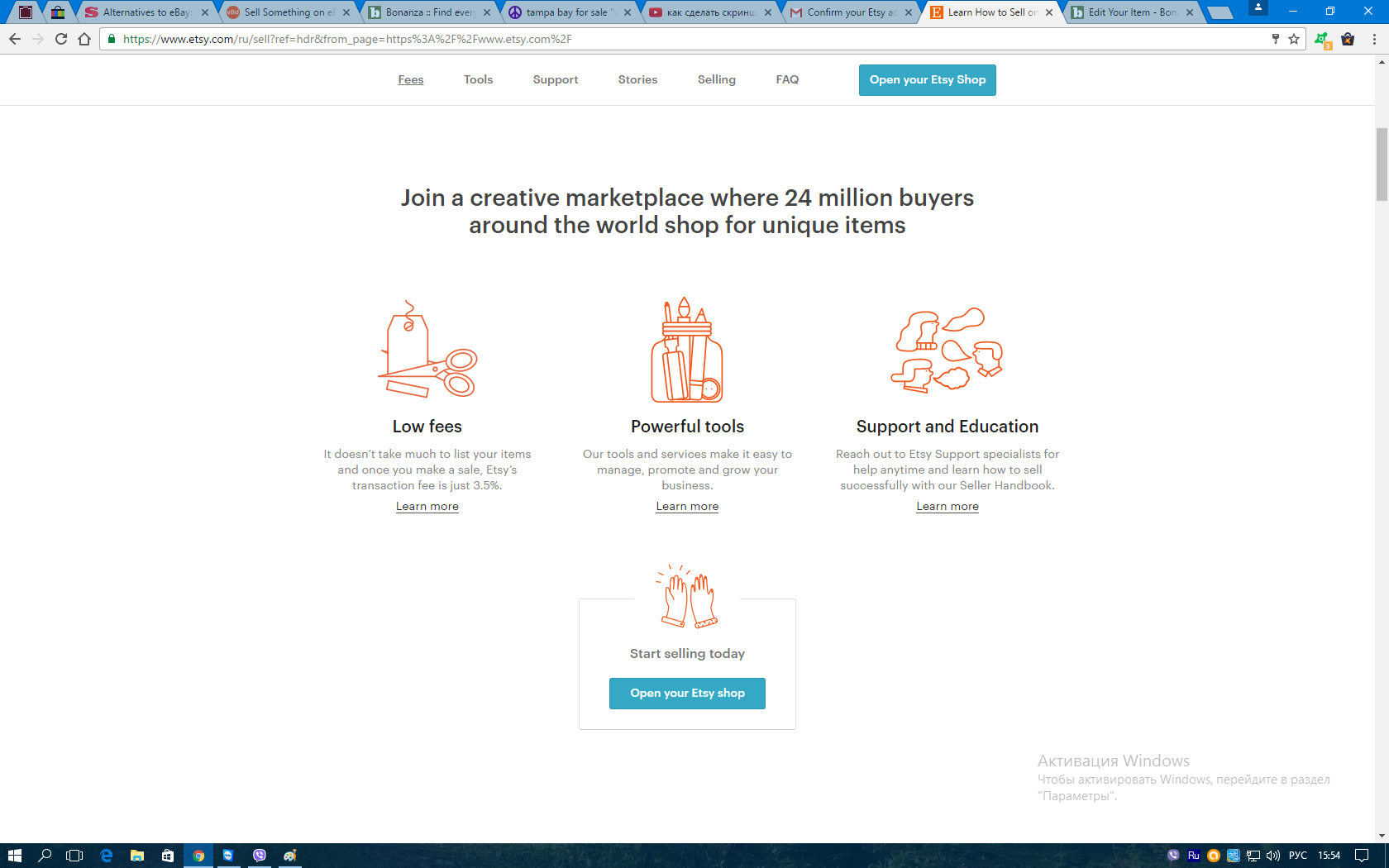Image resolution: width=1389 pixels, height=868 pixels.
Task: Open volume control in system tray
Action: [1273, 856]
